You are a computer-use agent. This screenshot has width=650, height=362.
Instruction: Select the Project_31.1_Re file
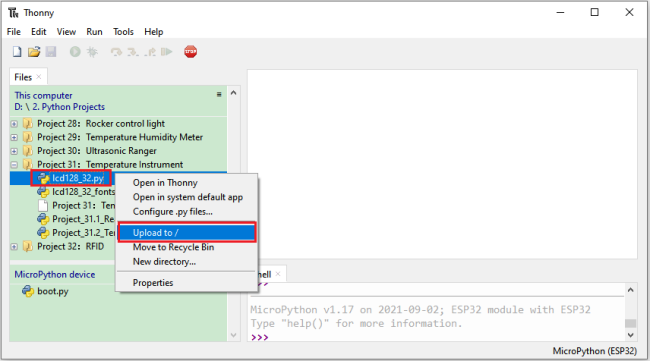83,219
